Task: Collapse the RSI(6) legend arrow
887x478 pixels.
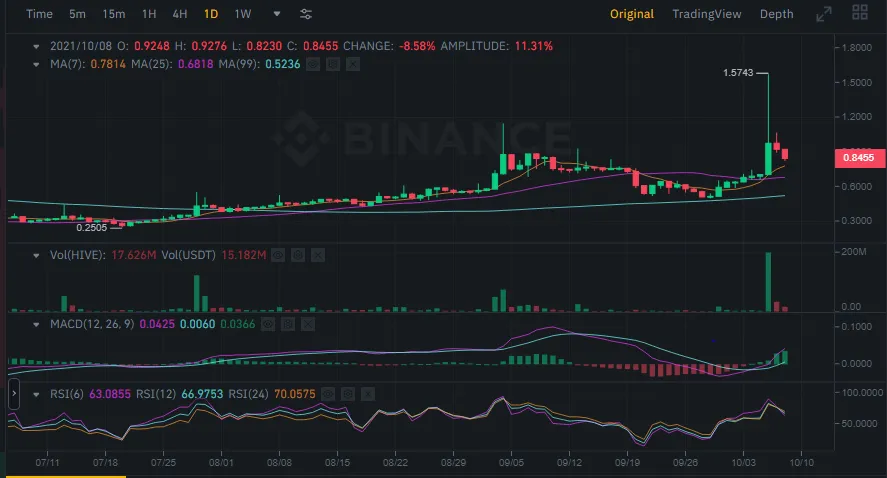Action: (36, 395)
